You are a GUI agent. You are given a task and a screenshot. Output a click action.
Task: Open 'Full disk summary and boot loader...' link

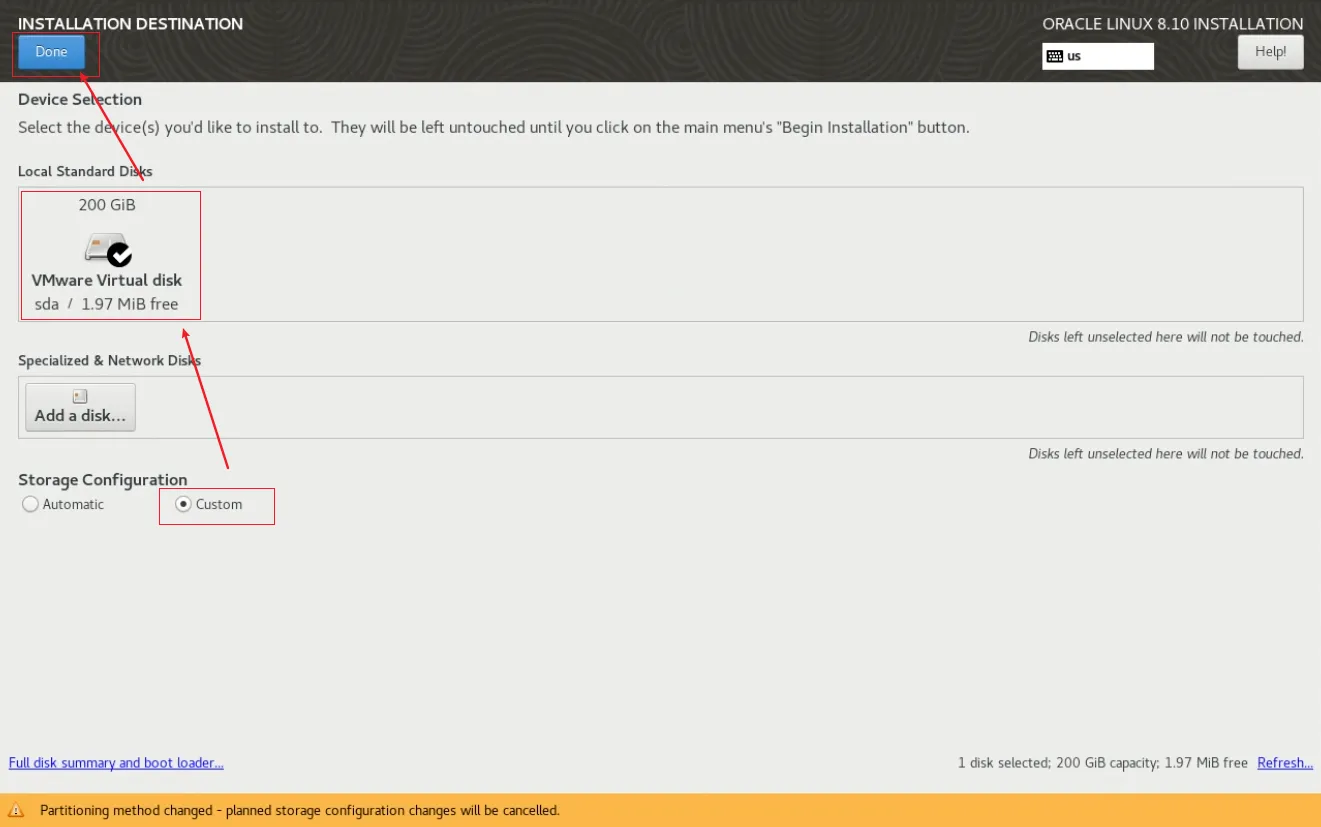tap(116, 763)
